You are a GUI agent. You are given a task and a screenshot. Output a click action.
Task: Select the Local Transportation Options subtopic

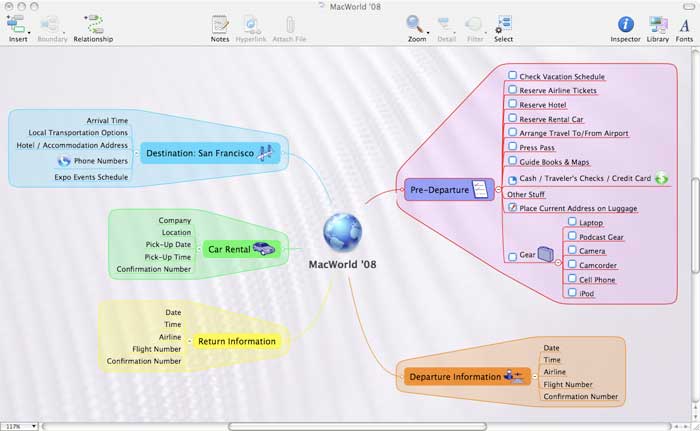(x=78, y=133)
